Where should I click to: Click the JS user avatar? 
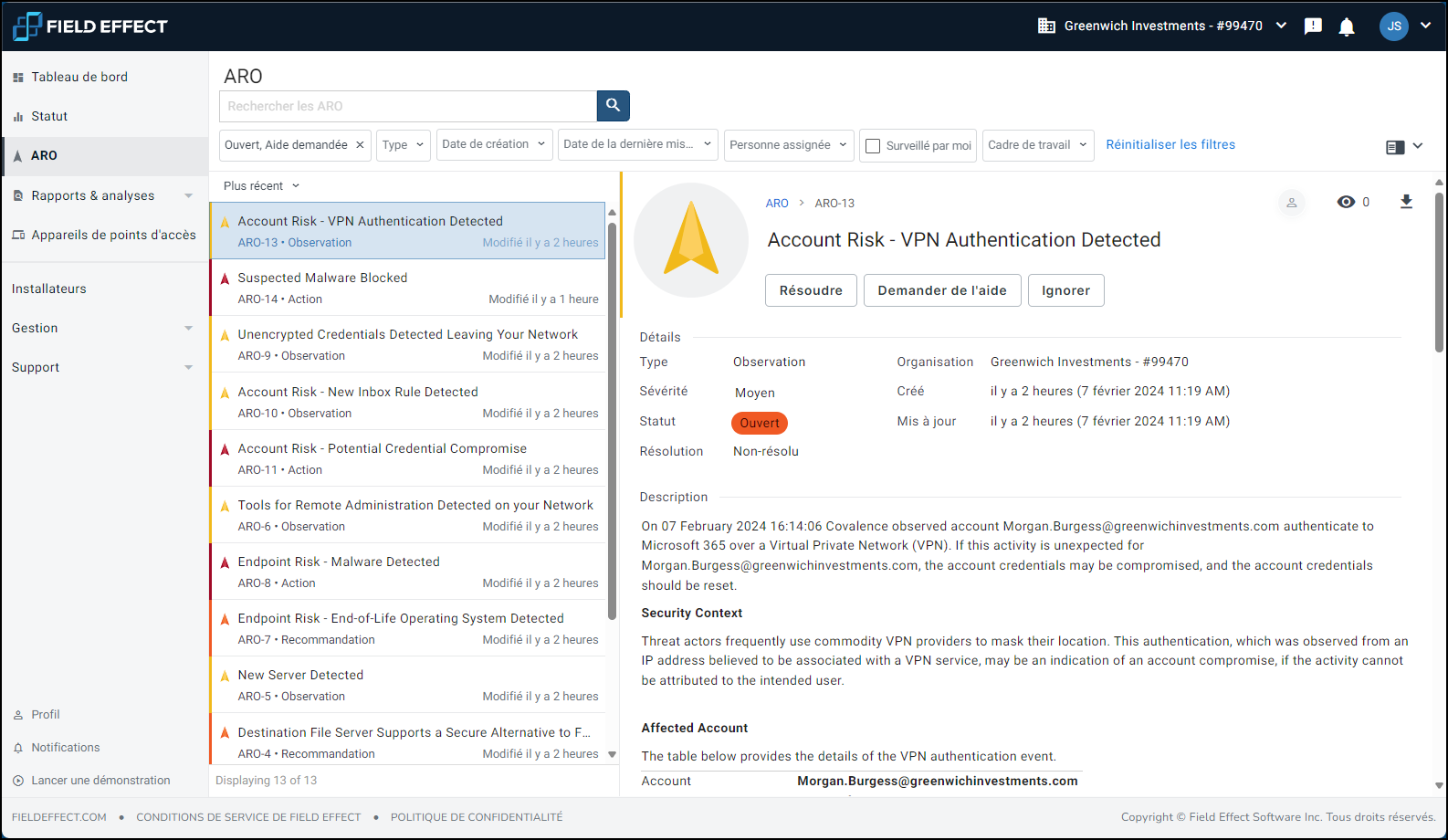[1394, 26]
